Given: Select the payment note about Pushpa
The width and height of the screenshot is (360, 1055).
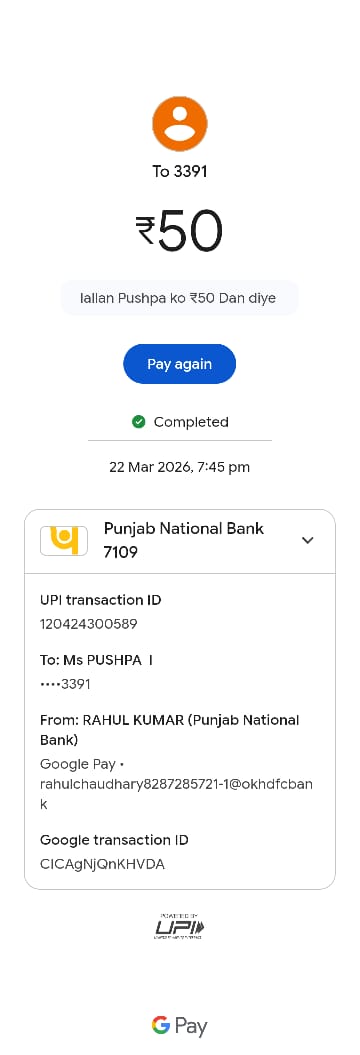Looking at the screenshot, I should 180,298.
